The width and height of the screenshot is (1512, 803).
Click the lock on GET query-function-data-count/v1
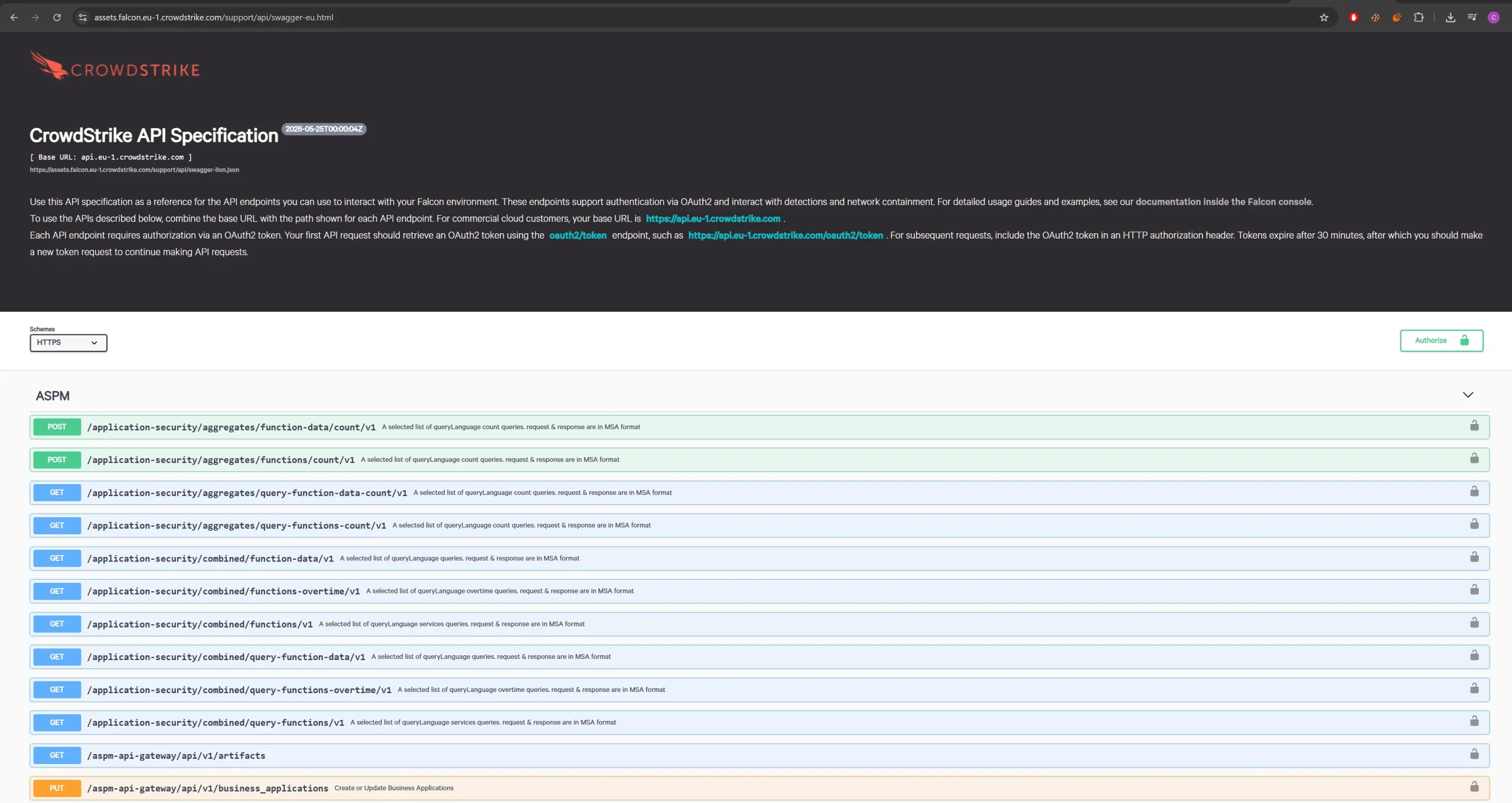click(1474, 491)
